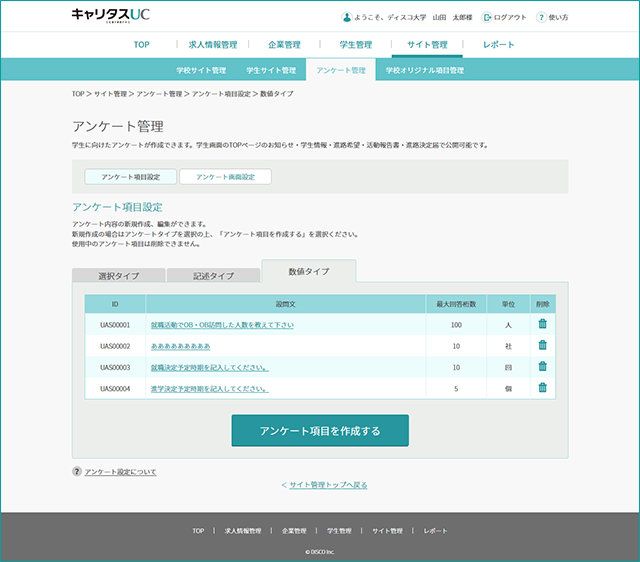
Task: Open the アンケート設定について help link
Action: tap(120, 472)
